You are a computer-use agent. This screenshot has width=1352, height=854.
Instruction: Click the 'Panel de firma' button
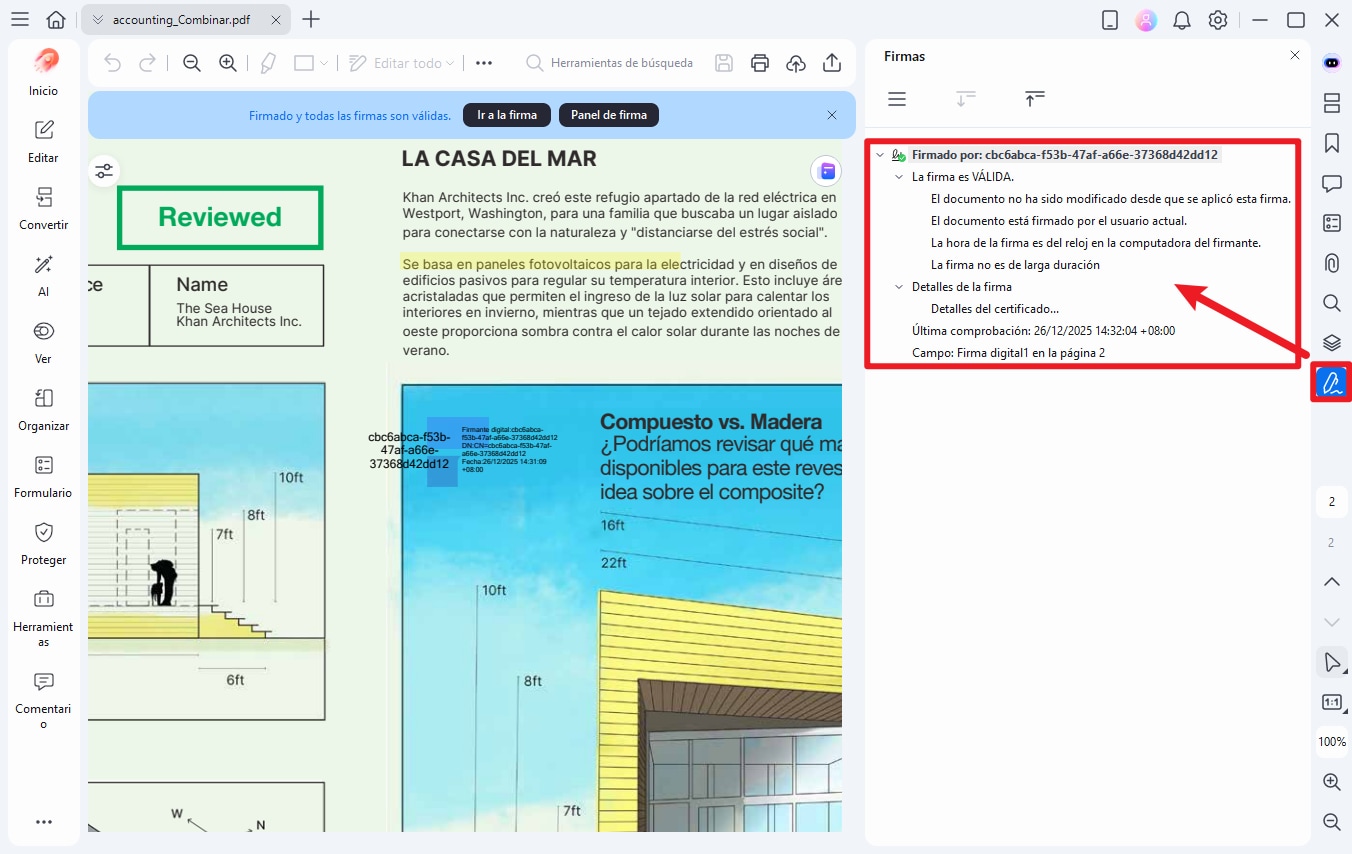point(608,115)
